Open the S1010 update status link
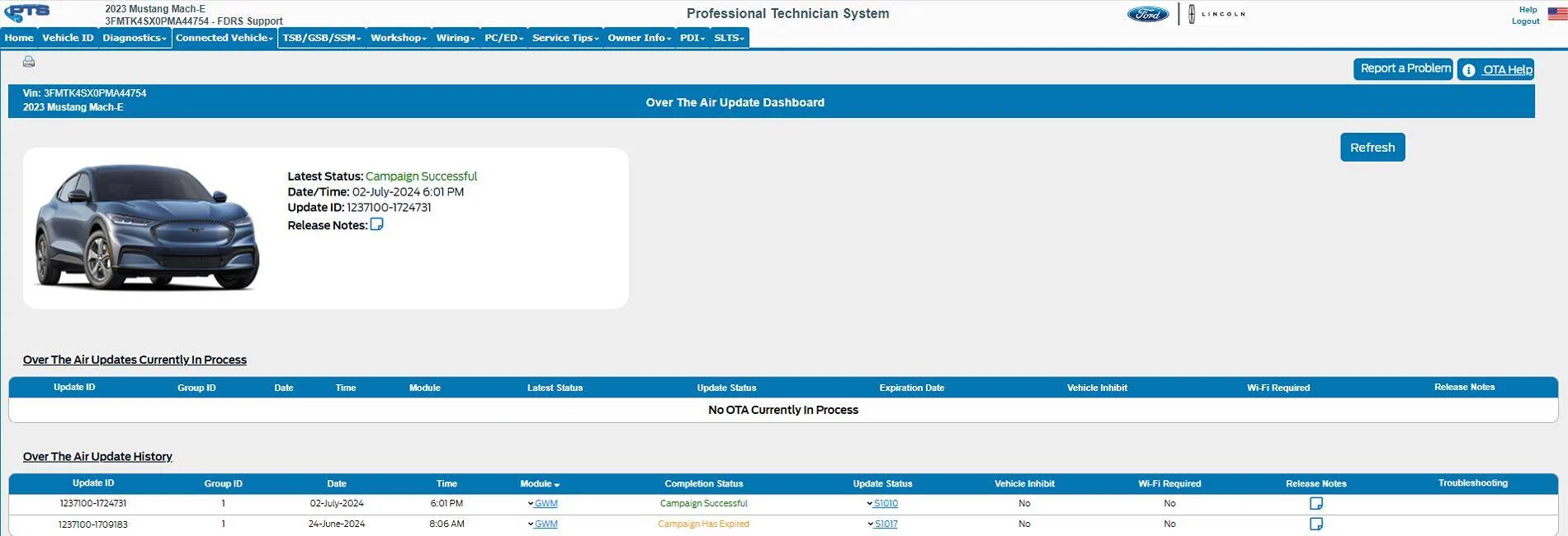 (886, 503)
